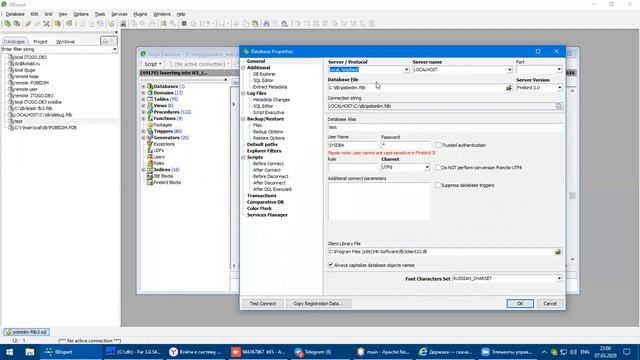Switch to the Windows tab in explorer
The width and height of the screenshot is (640, 360).
(65, 42)
